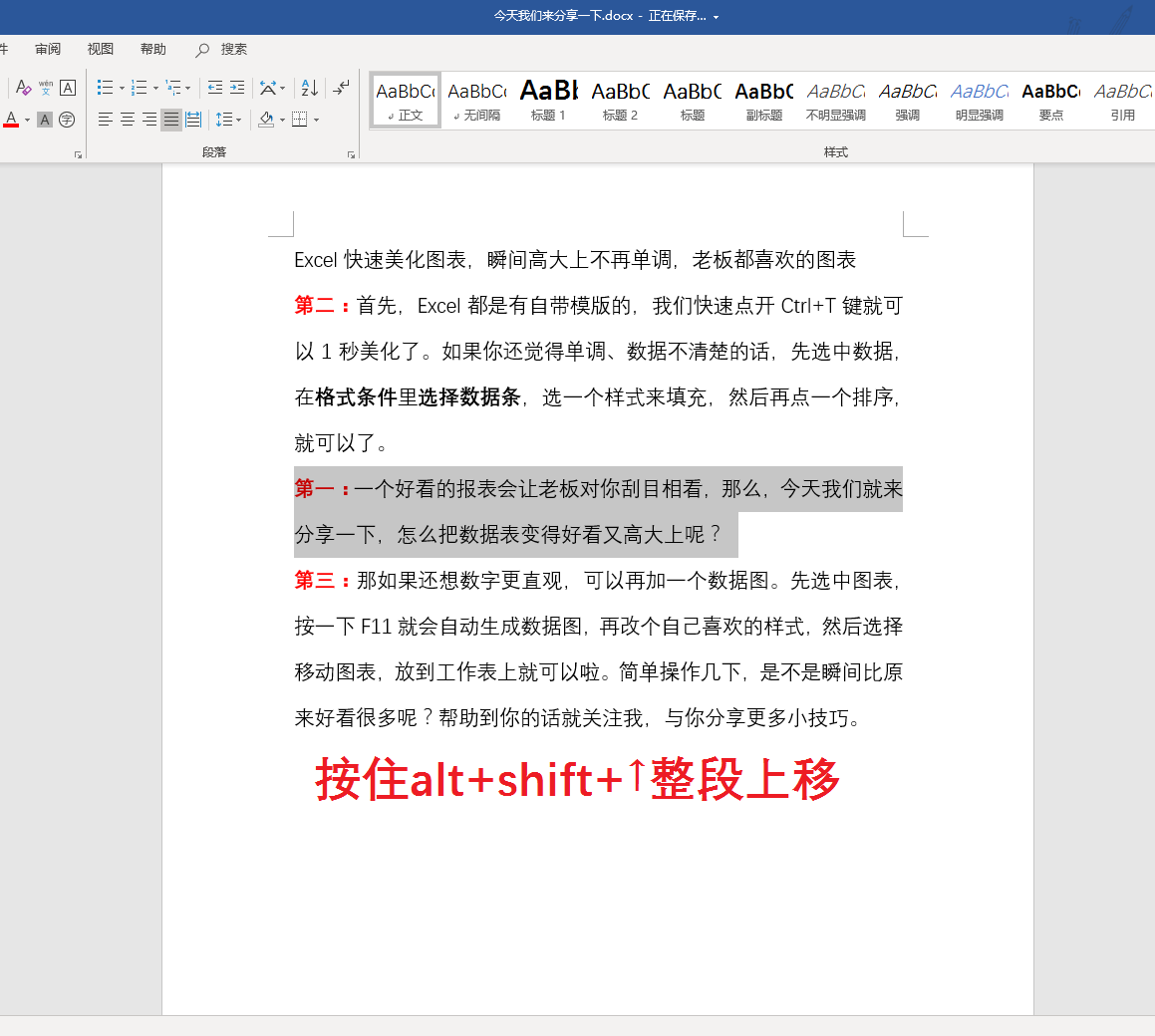Toggle show paragraph marks icon

click(x=343, y=88)
